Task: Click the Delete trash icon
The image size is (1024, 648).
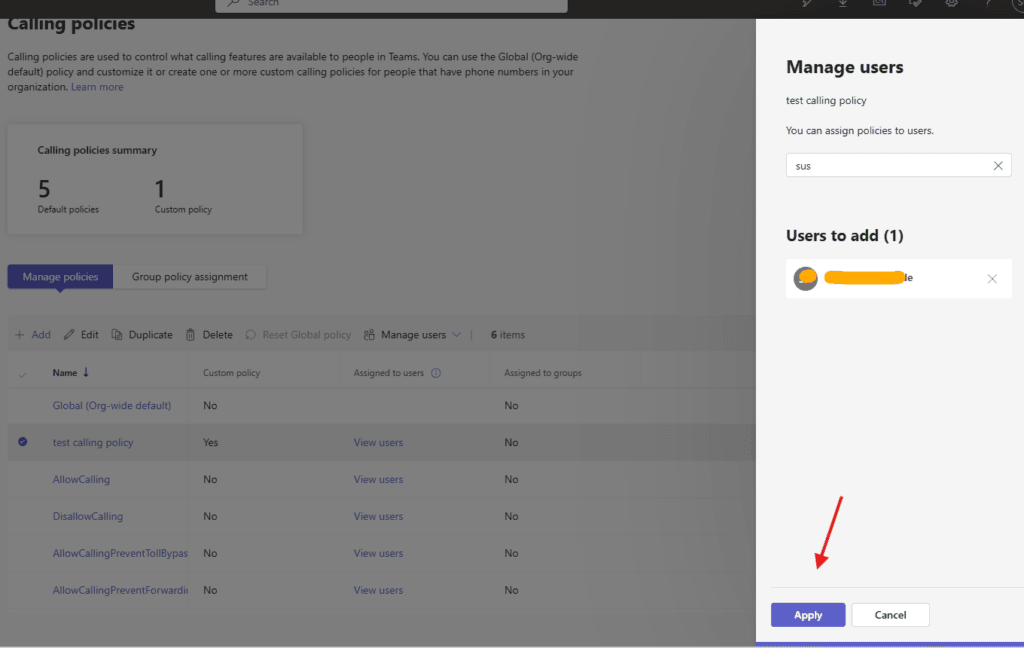Action: [x=190, y=335]
